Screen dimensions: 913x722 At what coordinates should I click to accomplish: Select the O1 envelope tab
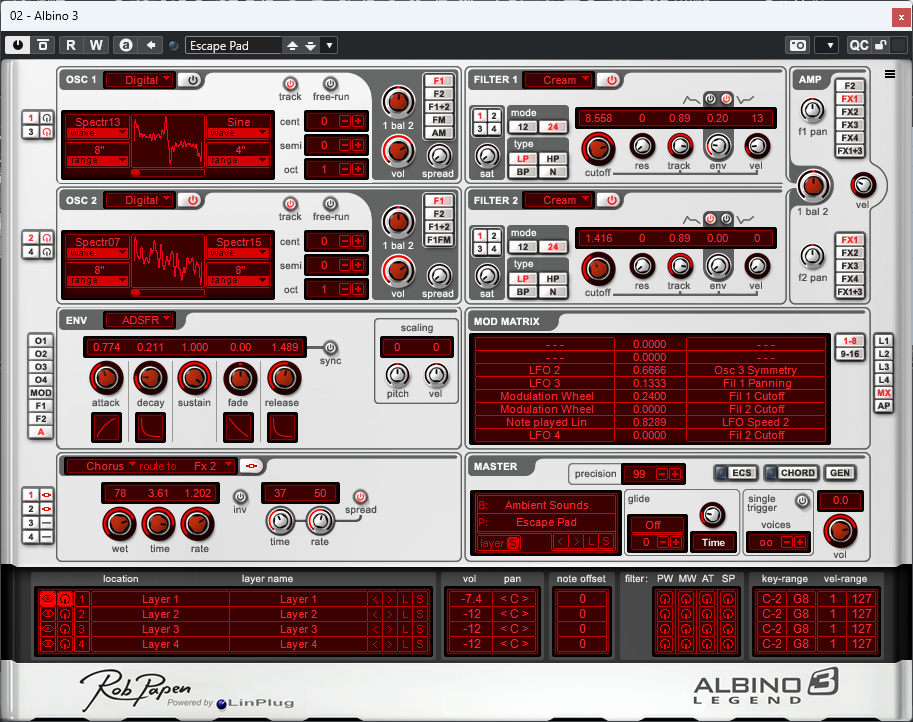coord(41,341)
